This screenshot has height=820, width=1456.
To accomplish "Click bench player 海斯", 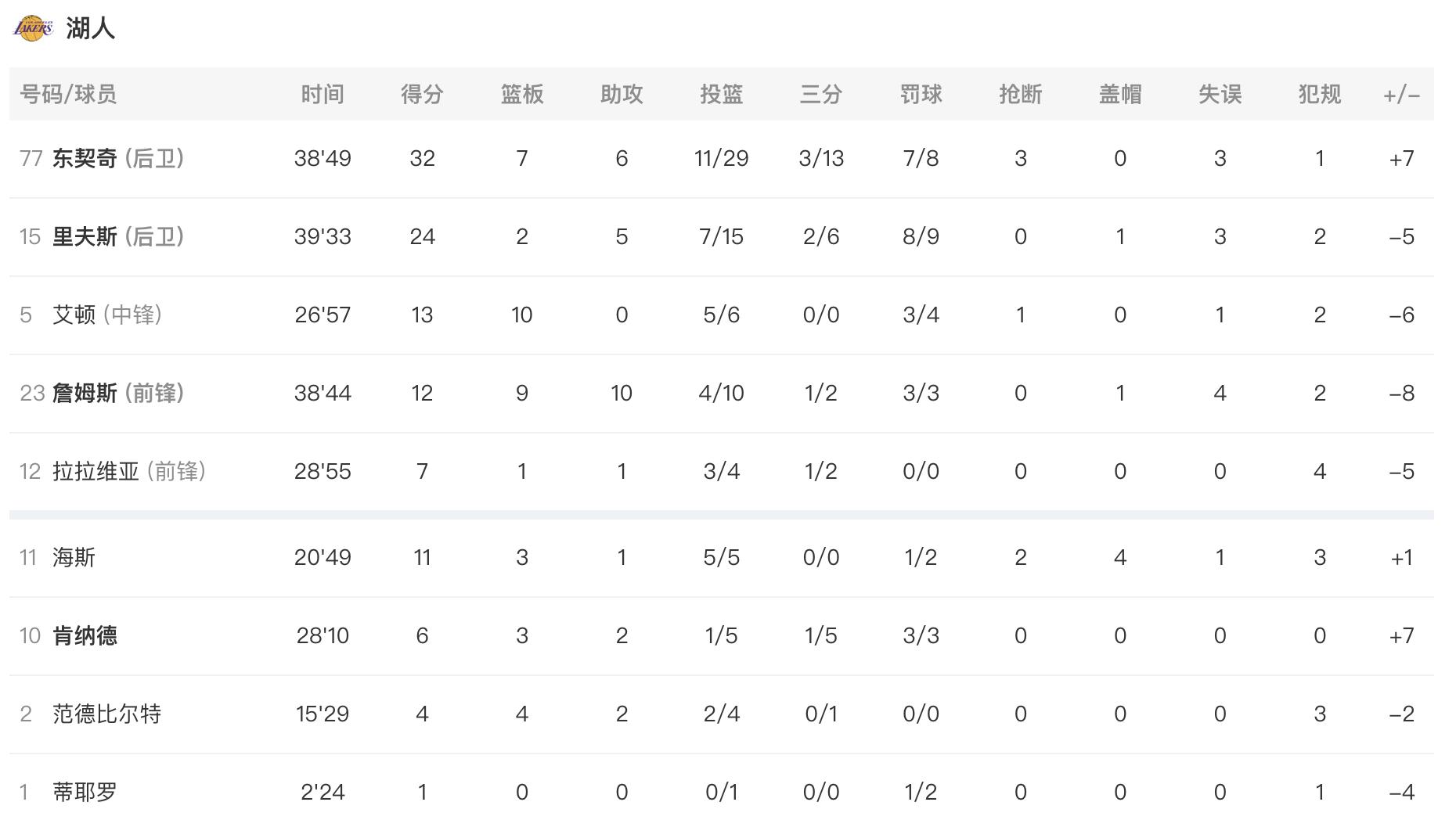I will (x=74, y=557).
